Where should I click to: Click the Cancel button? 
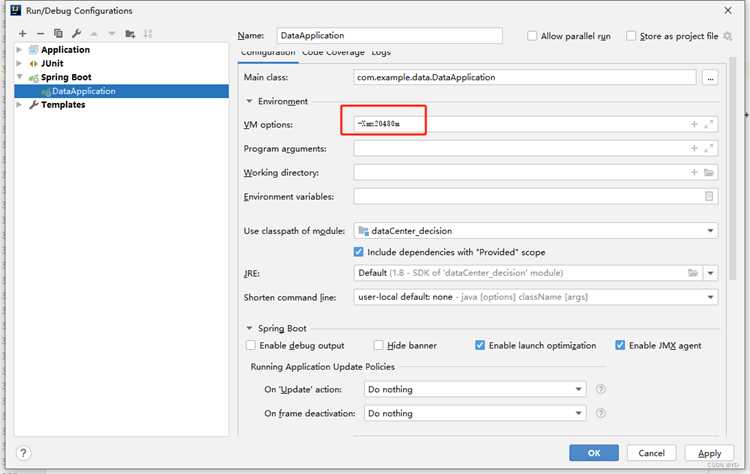[x=651, y=452]
